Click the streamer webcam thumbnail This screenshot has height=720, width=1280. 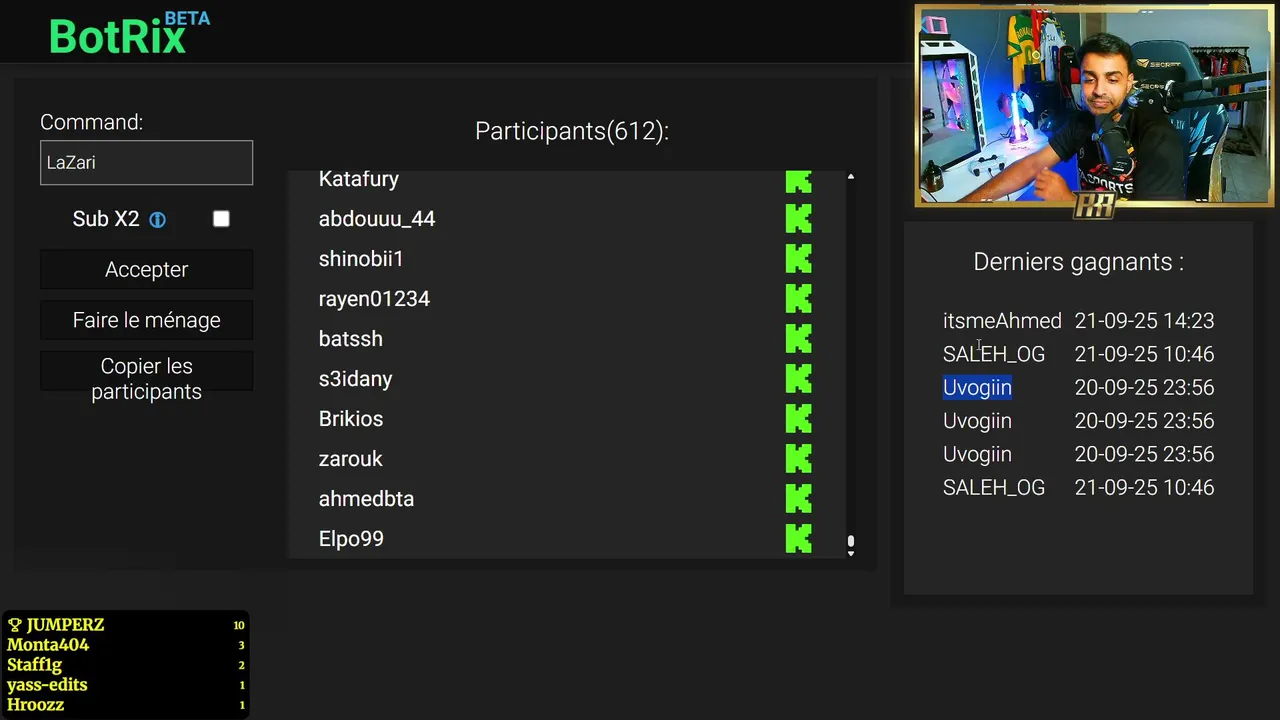pos(1094,105)
